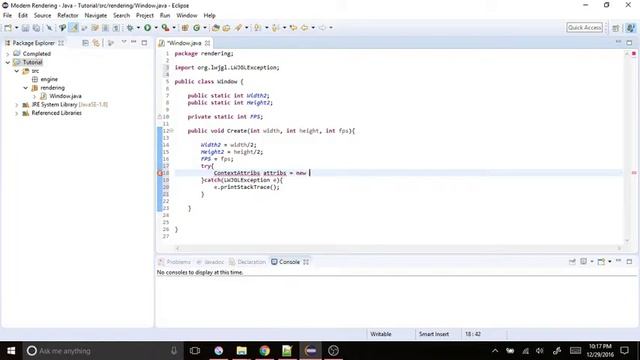Click the green Run button icon
640x360 pixels.
tap(147, 28)
